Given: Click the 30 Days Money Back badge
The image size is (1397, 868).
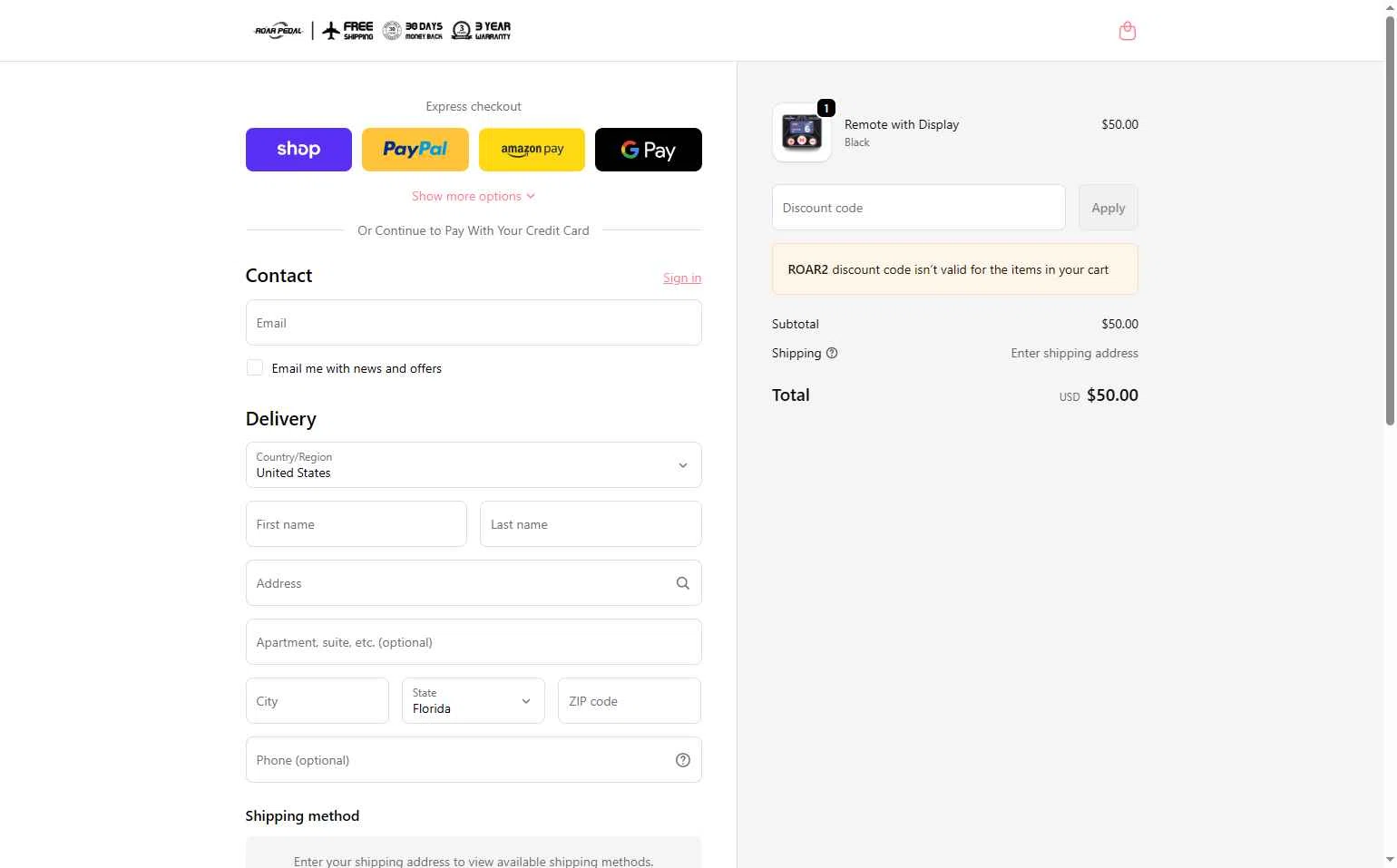Looking at the screenshot, I should coord(413,31).
